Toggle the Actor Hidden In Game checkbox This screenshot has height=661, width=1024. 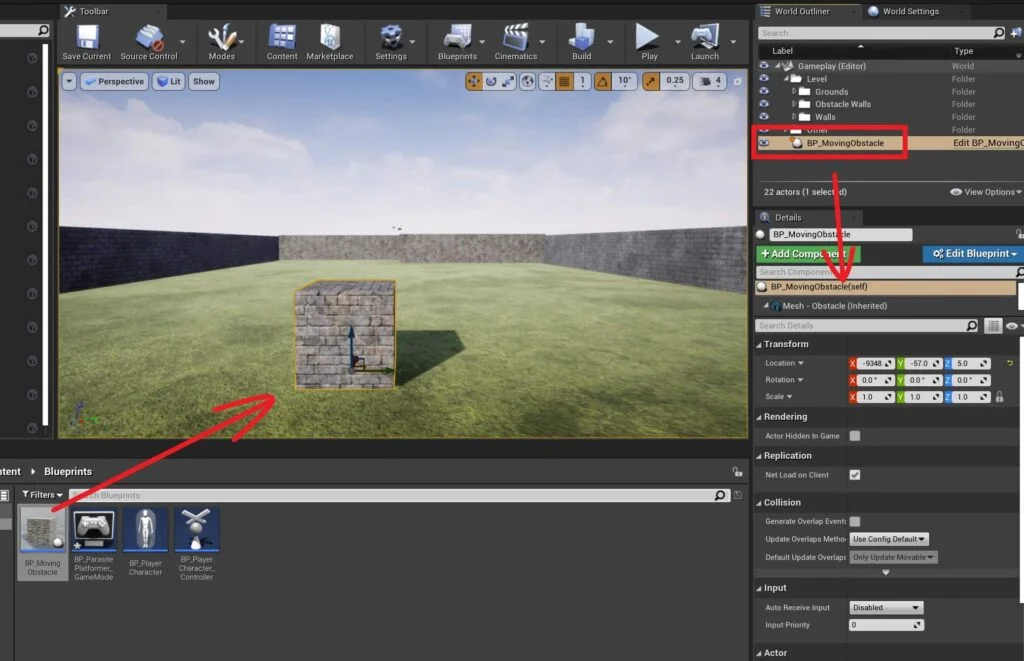[x=854, y=436]
